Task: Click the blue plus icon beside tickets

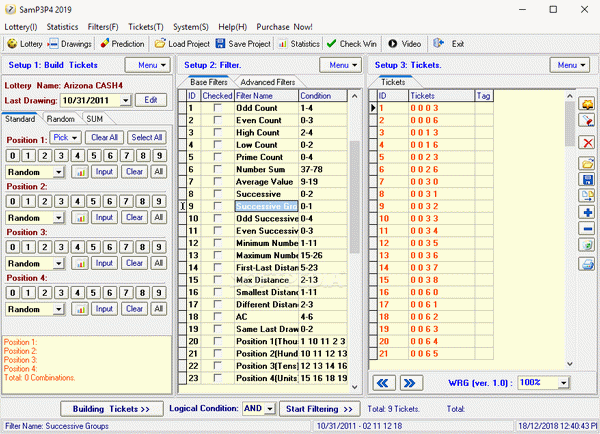Action: click(587, 212)
